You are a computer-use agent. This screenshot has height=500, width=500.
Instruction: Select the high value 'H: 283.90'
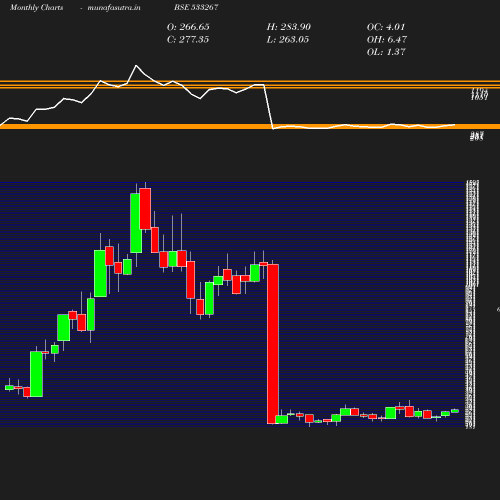[289, 27]
